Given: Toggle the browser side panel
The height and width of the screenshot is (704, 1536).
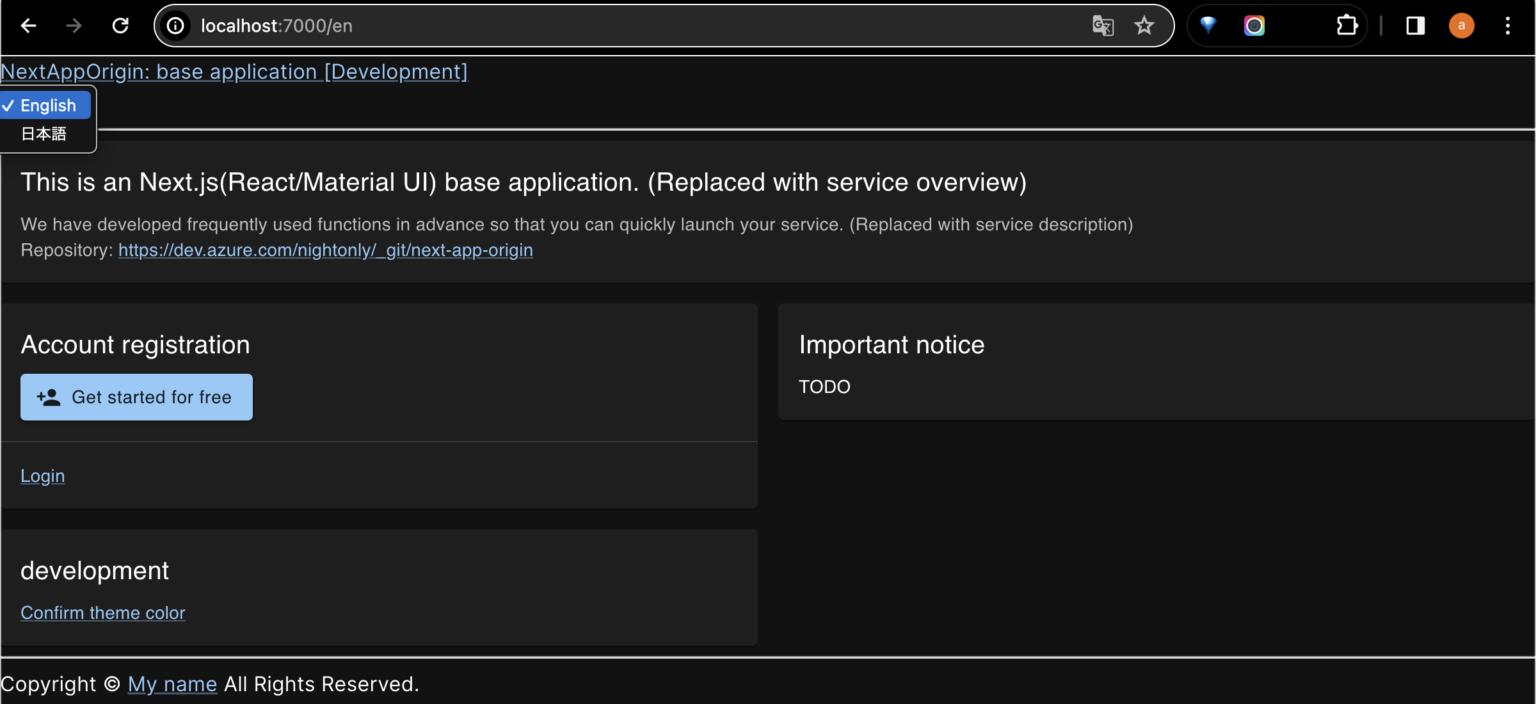Looking at the screenshot, I should (1415, 26).
